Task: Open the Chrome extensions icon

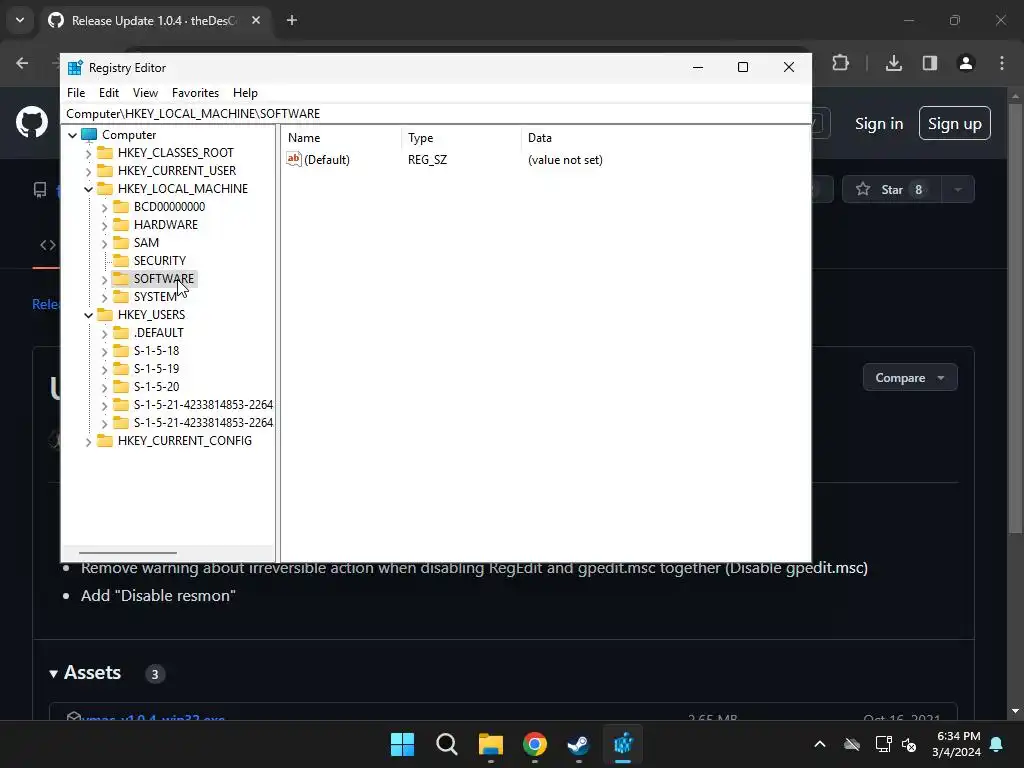Action: 840,63
